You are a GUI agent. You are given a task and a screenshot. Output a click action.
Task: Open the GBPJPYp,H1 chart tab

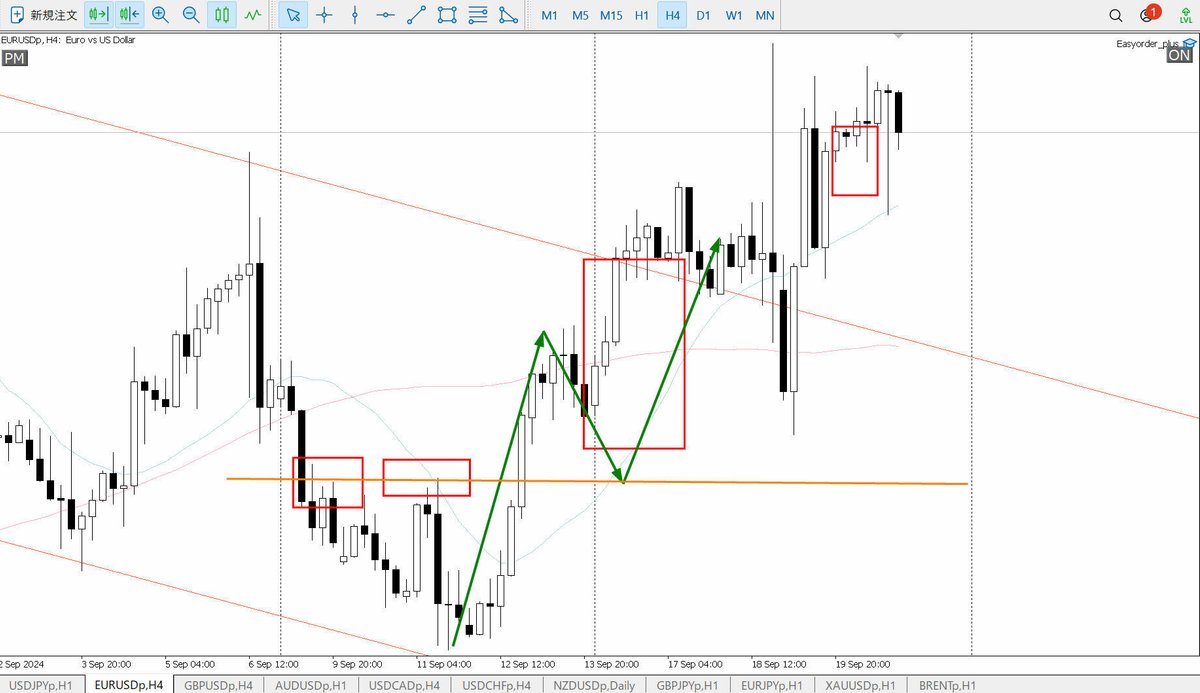click(x=687, y=685)
